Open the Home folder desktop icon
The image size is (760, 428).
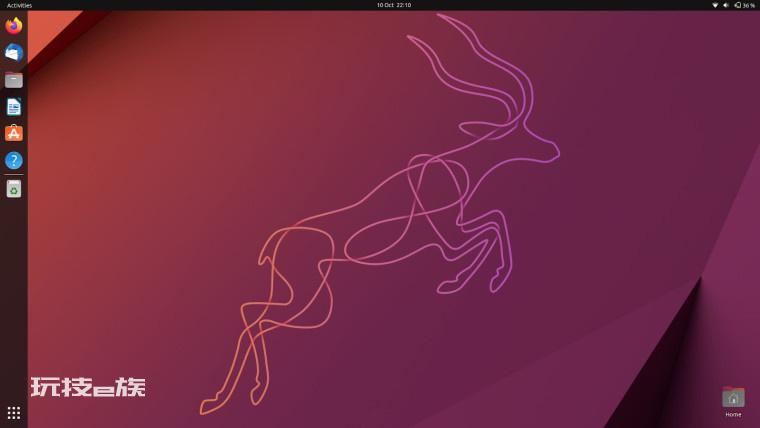[x=733, y=401]
